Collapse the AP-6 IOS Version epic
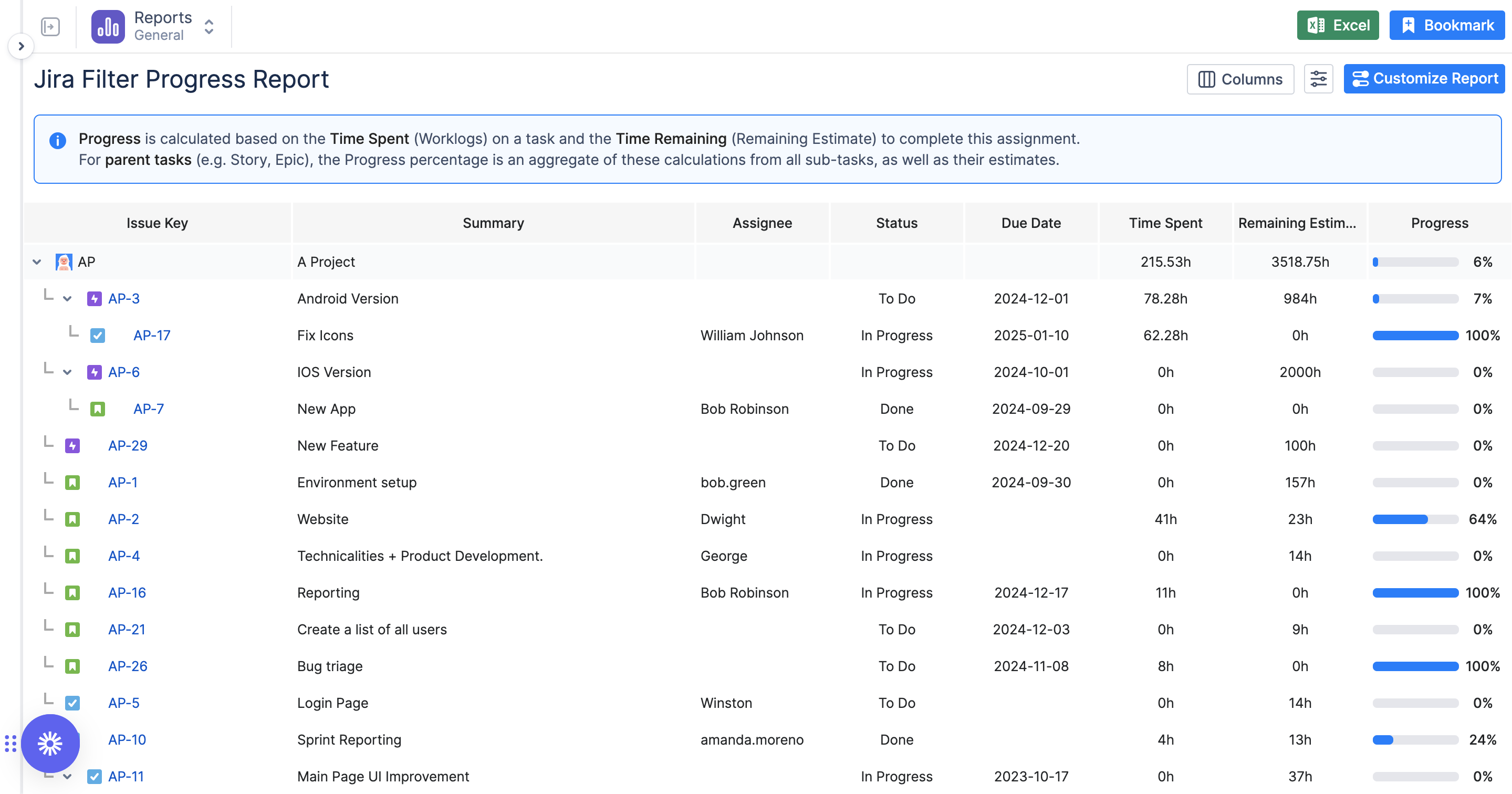The width and height of the screenshot is (1512, 794). tap(68, 372)
